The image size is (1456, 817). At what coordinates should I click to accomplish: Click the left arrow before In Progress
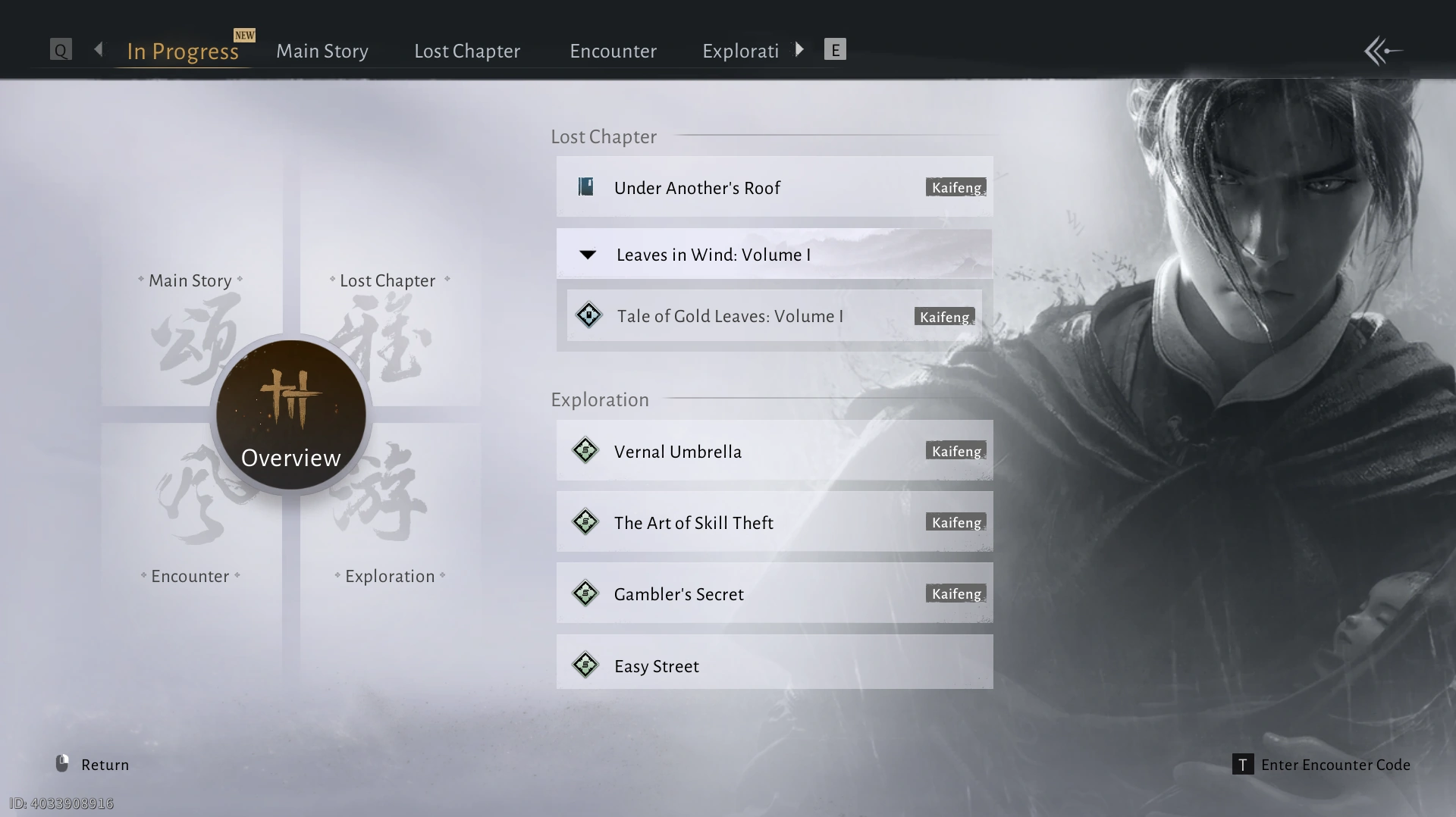[x=99, y=49]
